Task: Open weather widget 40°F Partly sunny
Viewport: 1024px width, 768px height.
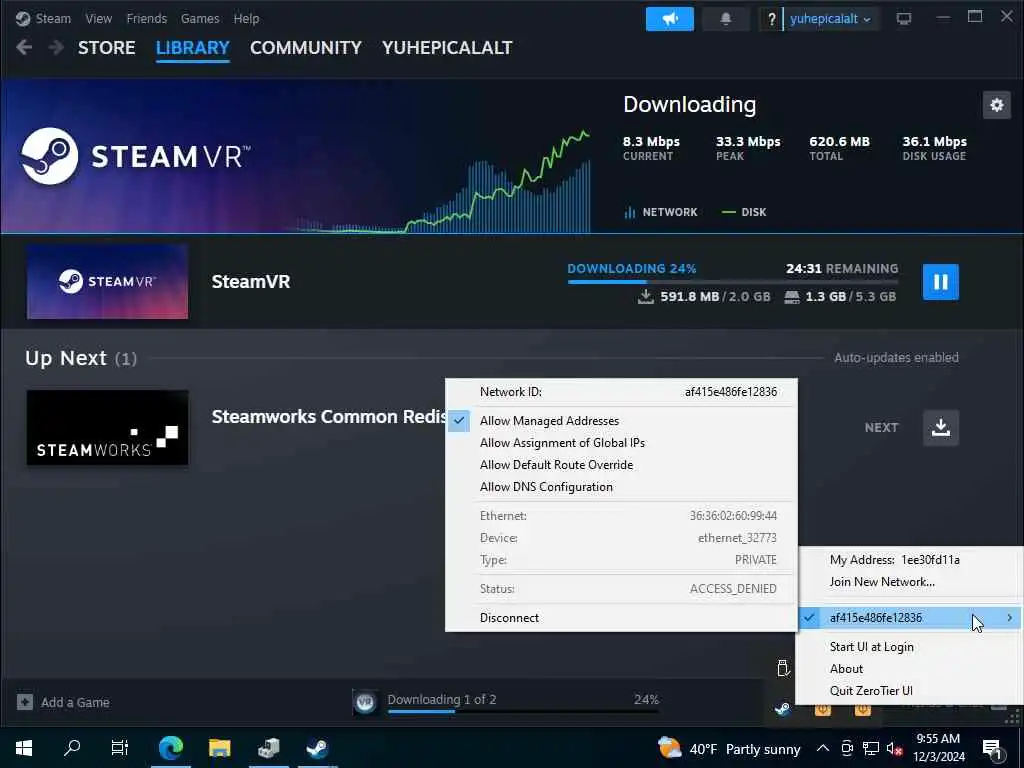Action: coord(729,748)
